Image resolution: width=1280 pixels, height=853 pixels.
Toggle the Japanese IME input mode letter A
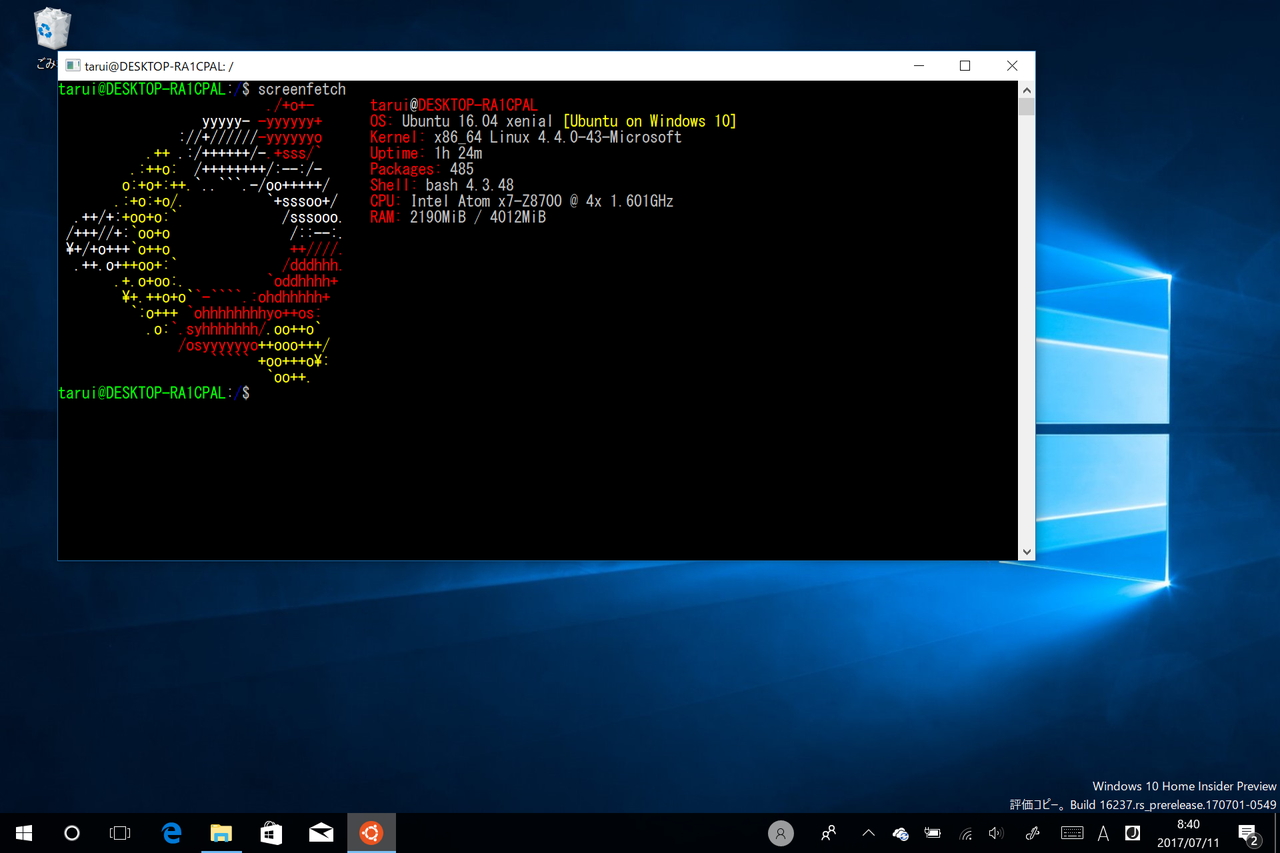[1103, 832]
